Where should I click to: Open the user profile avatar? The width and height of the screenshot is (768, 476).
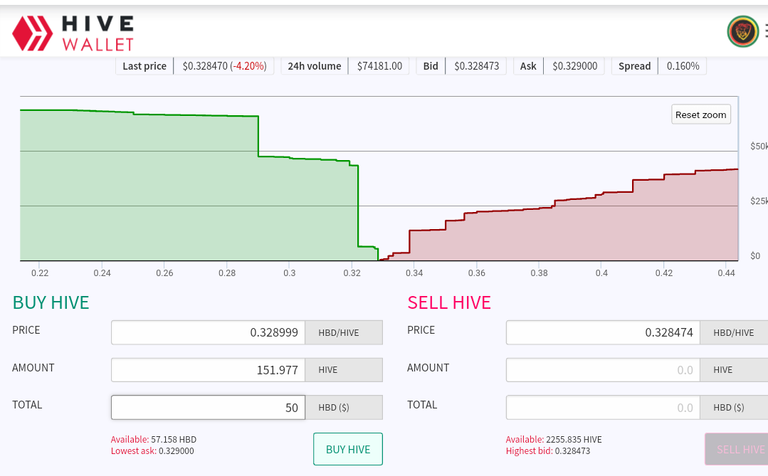click(743, 31)
